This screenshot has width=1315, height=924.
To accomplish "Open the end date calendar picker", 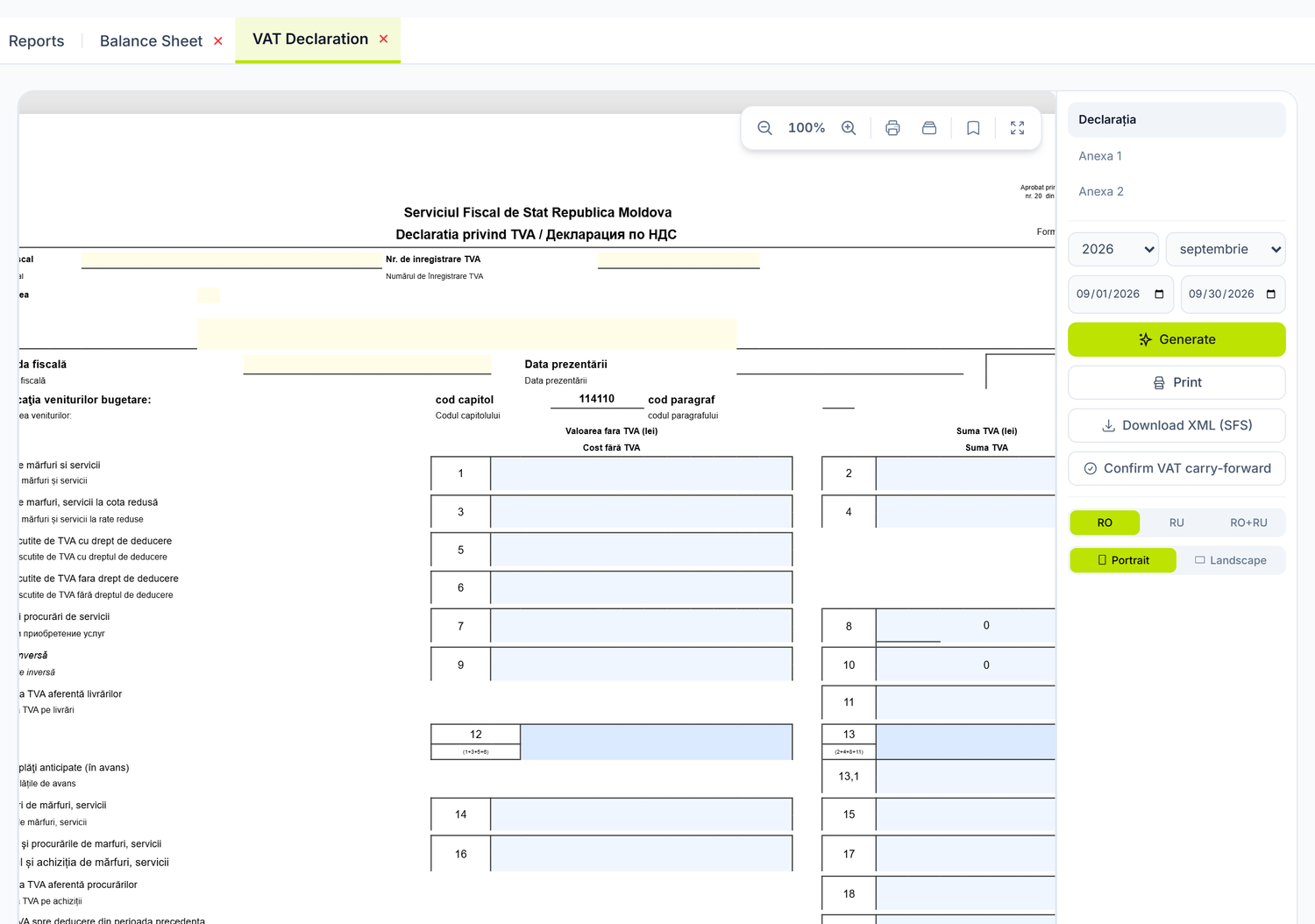I will tap(1271, 295).
